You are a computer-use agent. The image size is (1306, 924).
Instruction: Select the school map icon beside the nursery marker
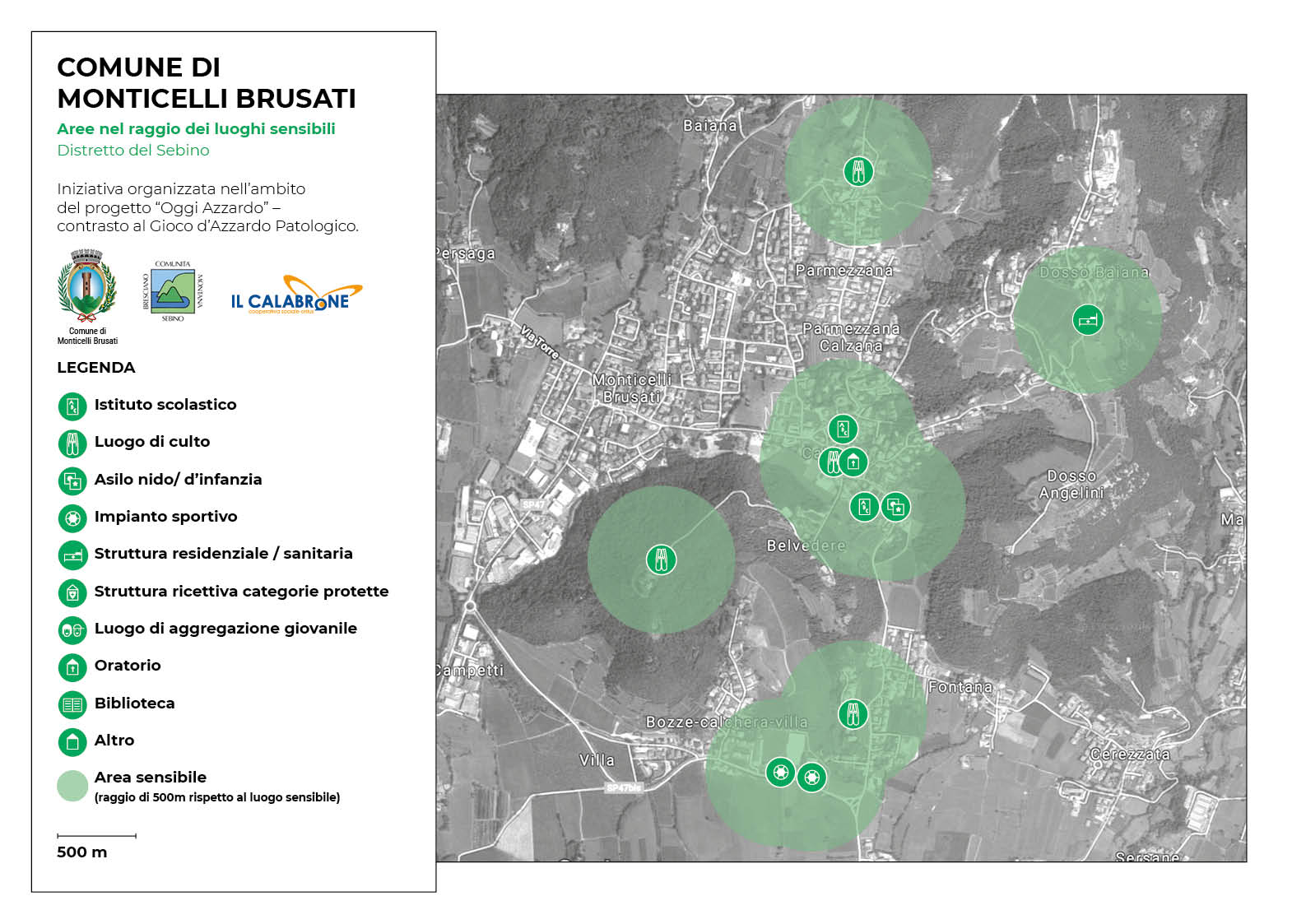(x=865, y=506)
